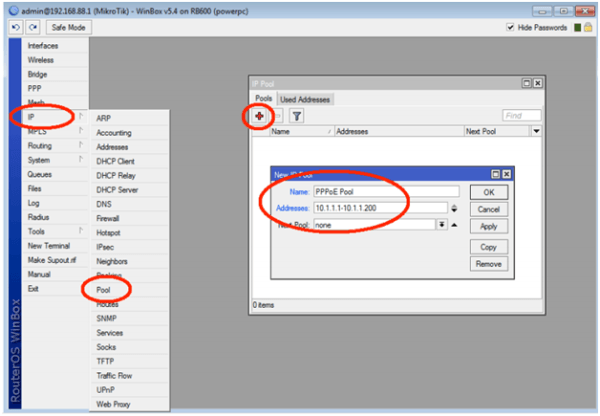
Task: Click the pool Name input field
Action: (386, 192)
